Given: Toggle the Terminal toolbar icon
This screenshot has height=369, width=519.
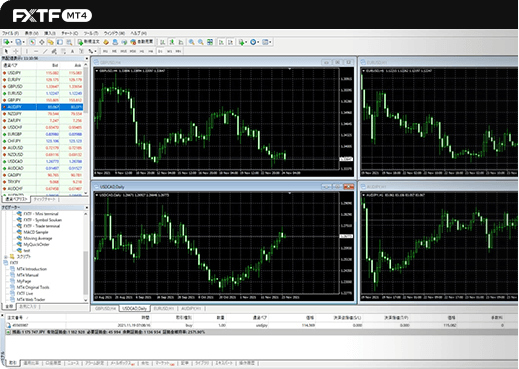Looking at the screenshot, I should click(60, 42).
